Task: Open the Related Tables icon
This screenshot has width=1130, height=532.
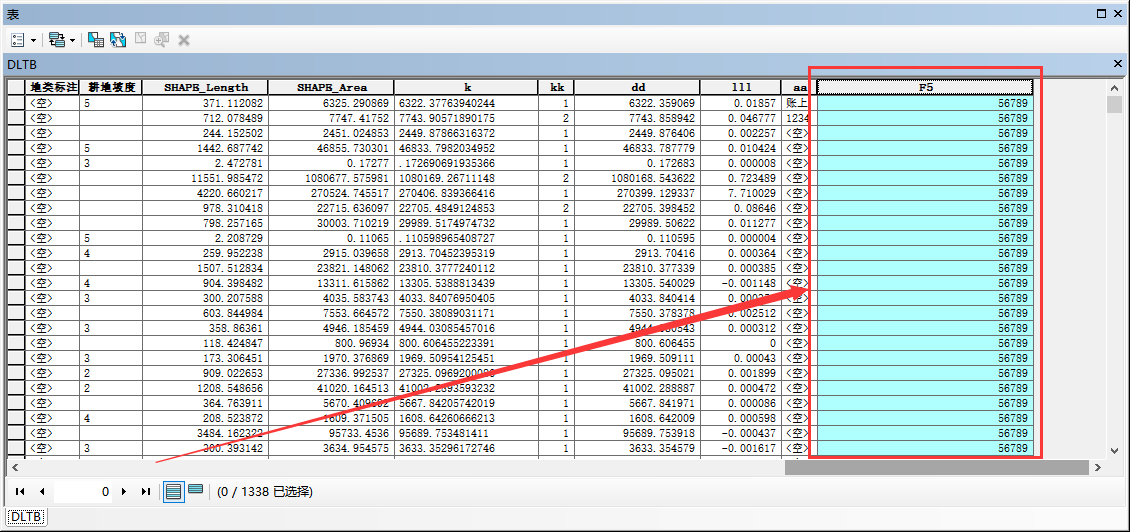Action: [x=58, y=40]
